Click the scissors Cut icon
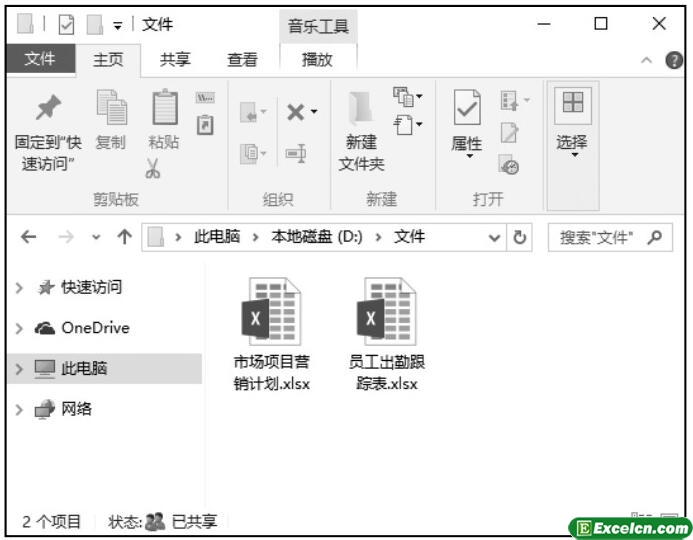The image size is (693, 540). click(x=152, y=168)
